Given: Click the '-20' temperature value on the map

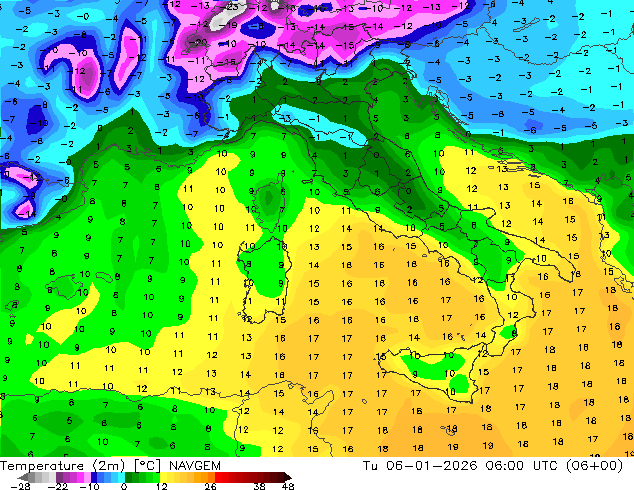Looking at the screenshot, I should tap(198, 42).
